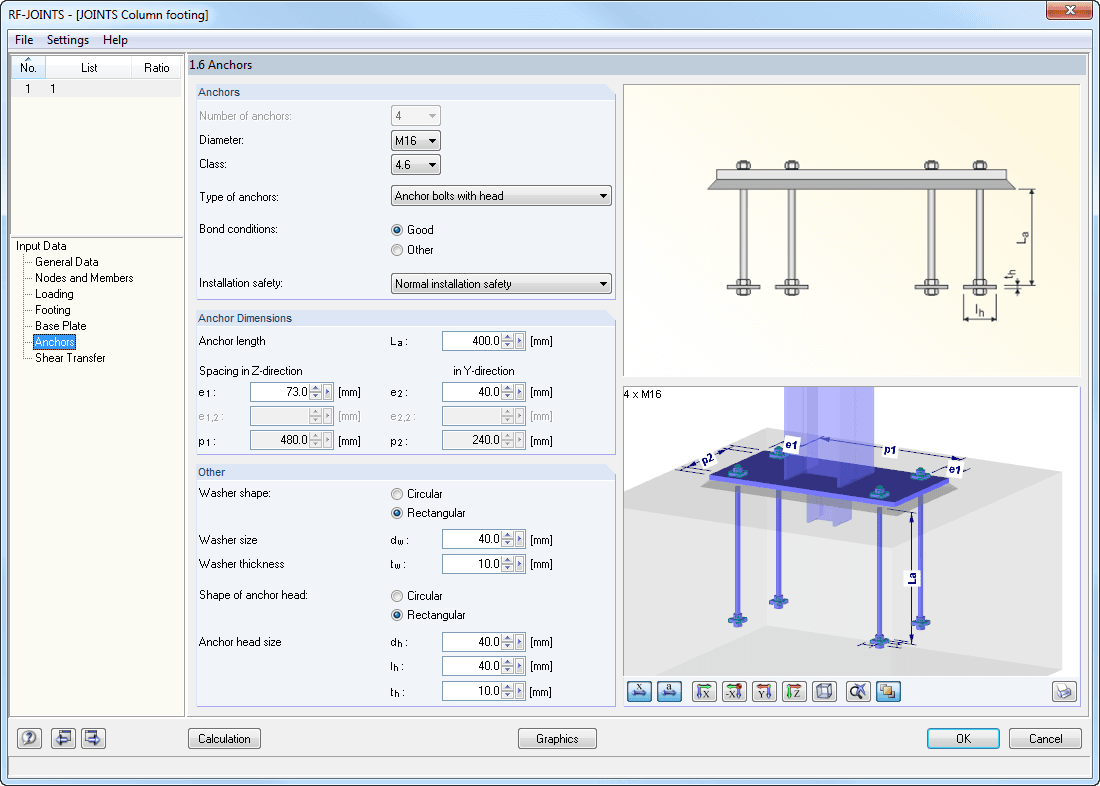Open arrow menu beside e1 spacing field
The width and height of the screenshot is (1100, 786).
click(328, 392)
